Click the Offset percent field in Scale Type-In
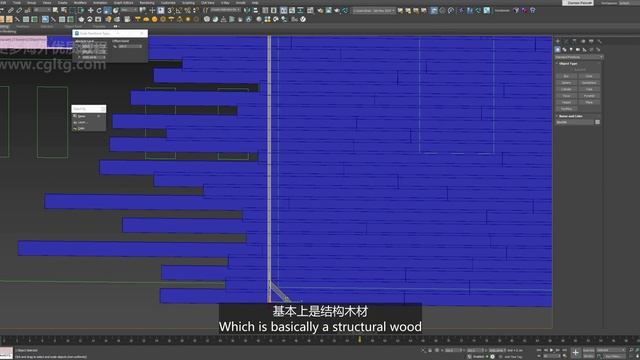This screenshot has height=360, width=640. 129,47
